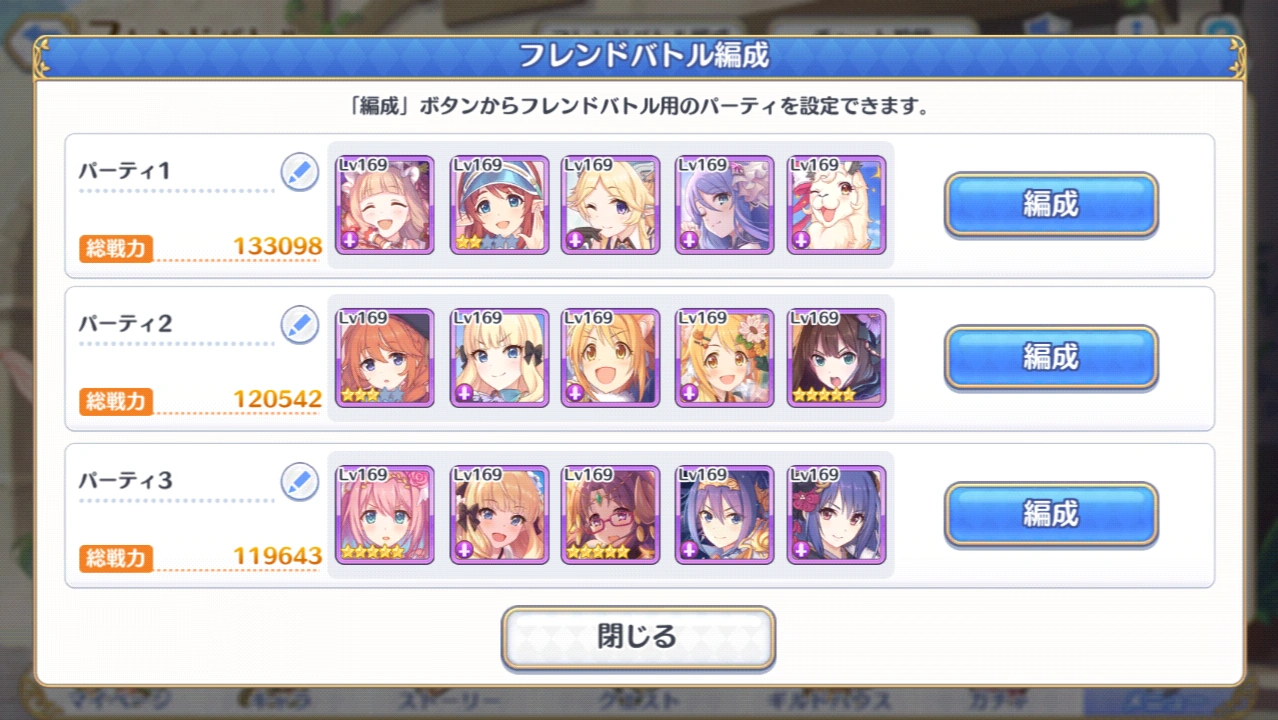
Task: Select the flower-haired blonde character in パーティ2
Action: coord(724,357)
